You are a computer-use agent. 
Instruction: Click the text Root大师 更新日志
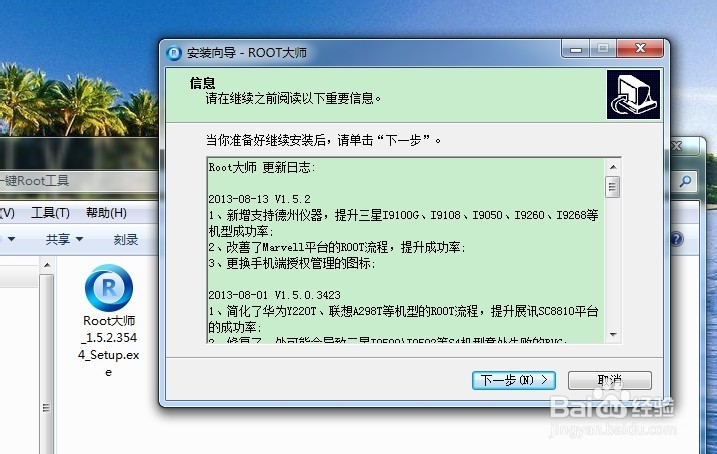tap(262, 167)
